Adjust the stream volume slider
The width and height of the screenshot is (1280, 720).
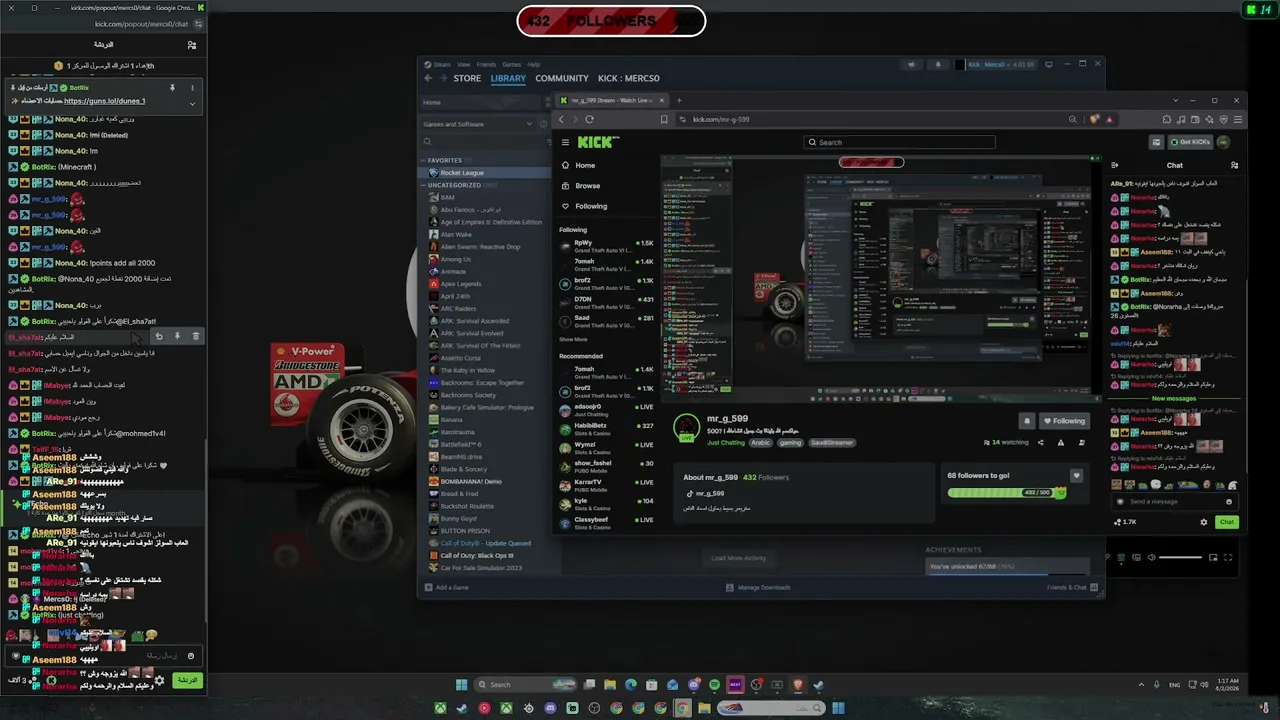tap(1180, 557)
